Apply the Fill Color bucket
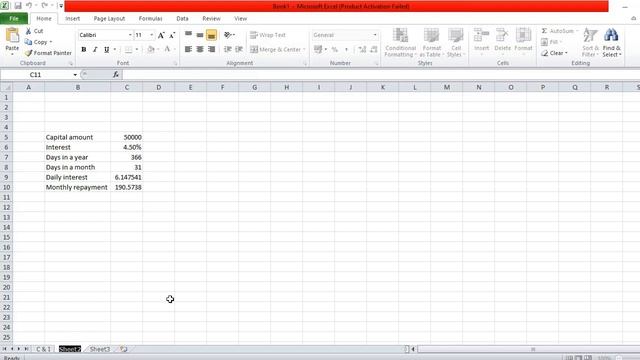 pos(151,49)
